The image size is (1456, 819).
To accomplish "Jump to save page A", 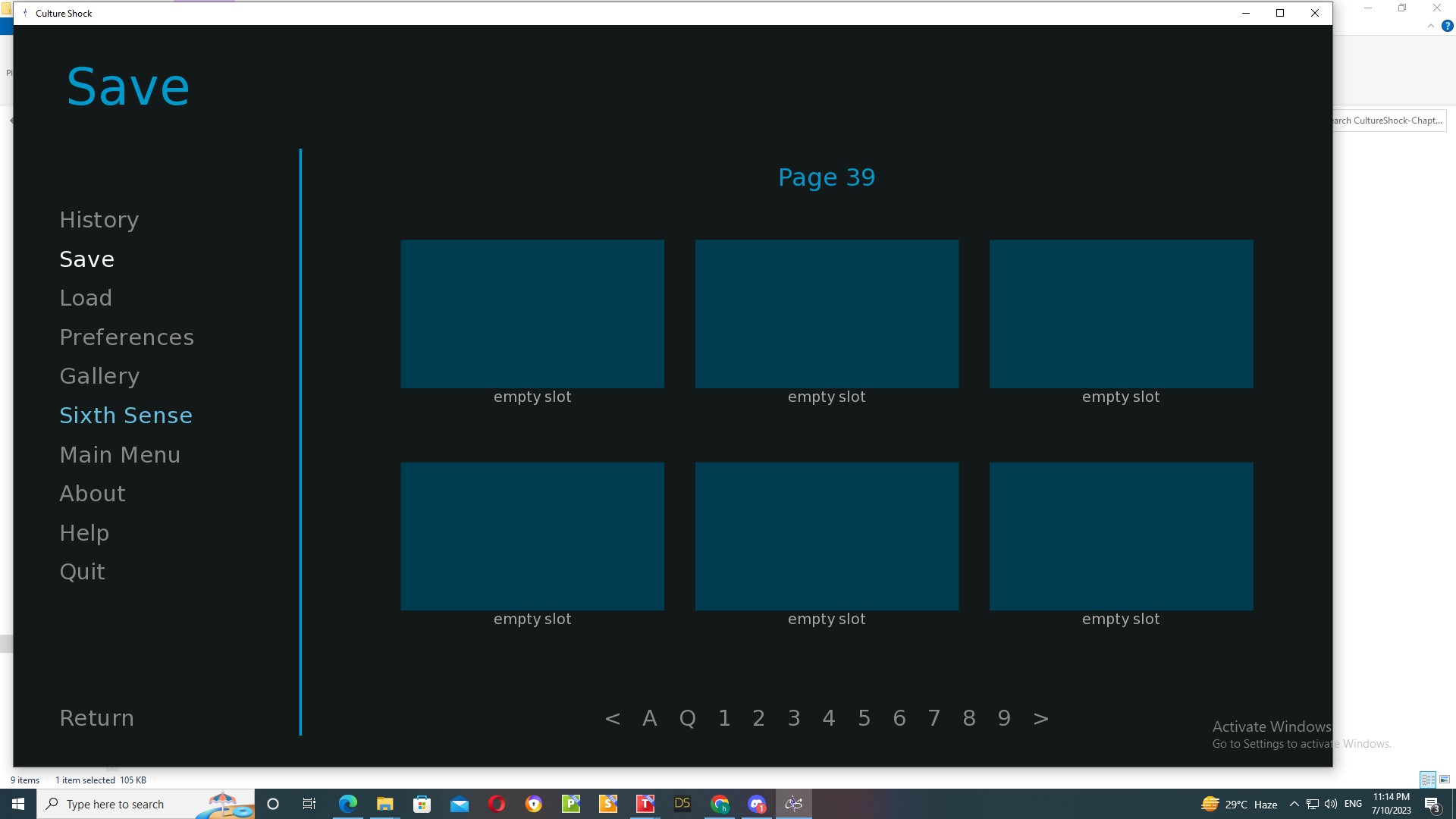I will pos(649,718).
